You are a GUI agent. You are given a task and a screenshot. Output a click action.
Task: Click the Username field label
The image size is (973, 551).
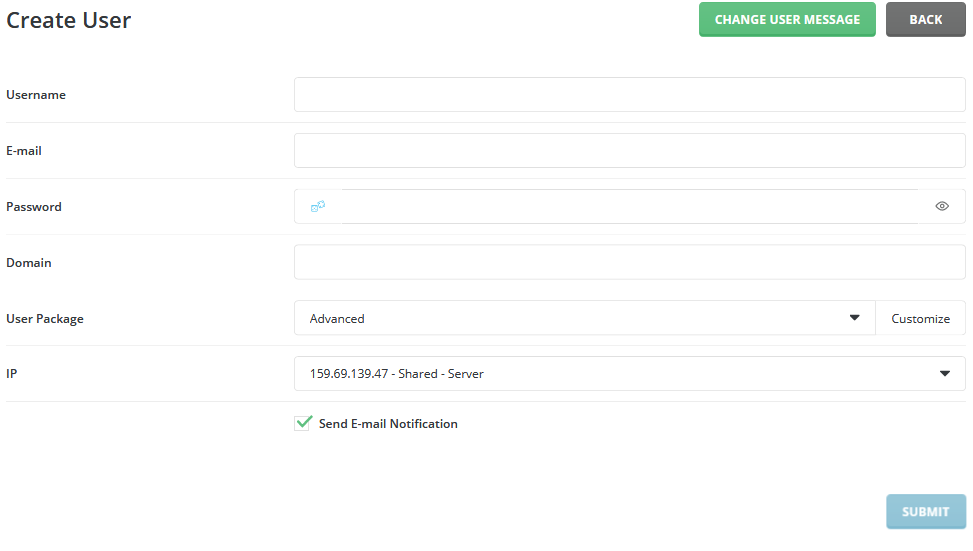pyautogui.click(x=36, y=95)
